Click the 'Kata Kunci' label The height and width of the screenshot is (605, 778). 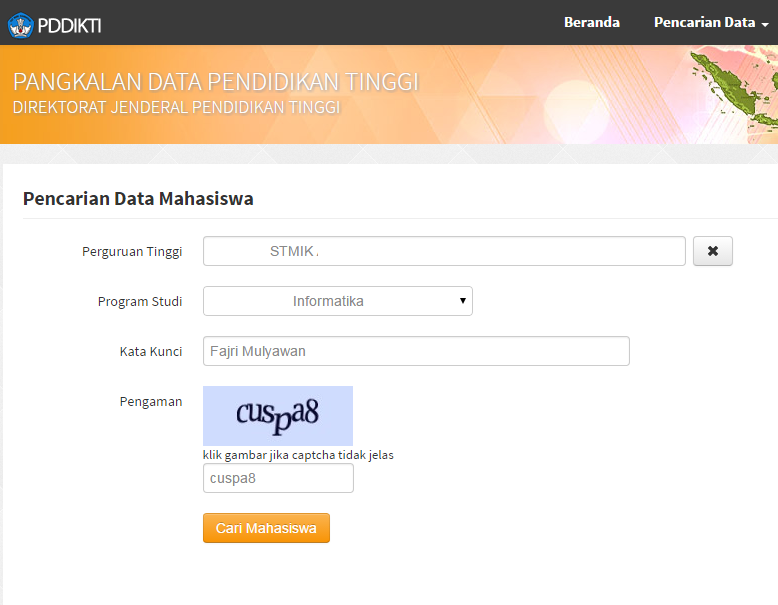(151, 351)
